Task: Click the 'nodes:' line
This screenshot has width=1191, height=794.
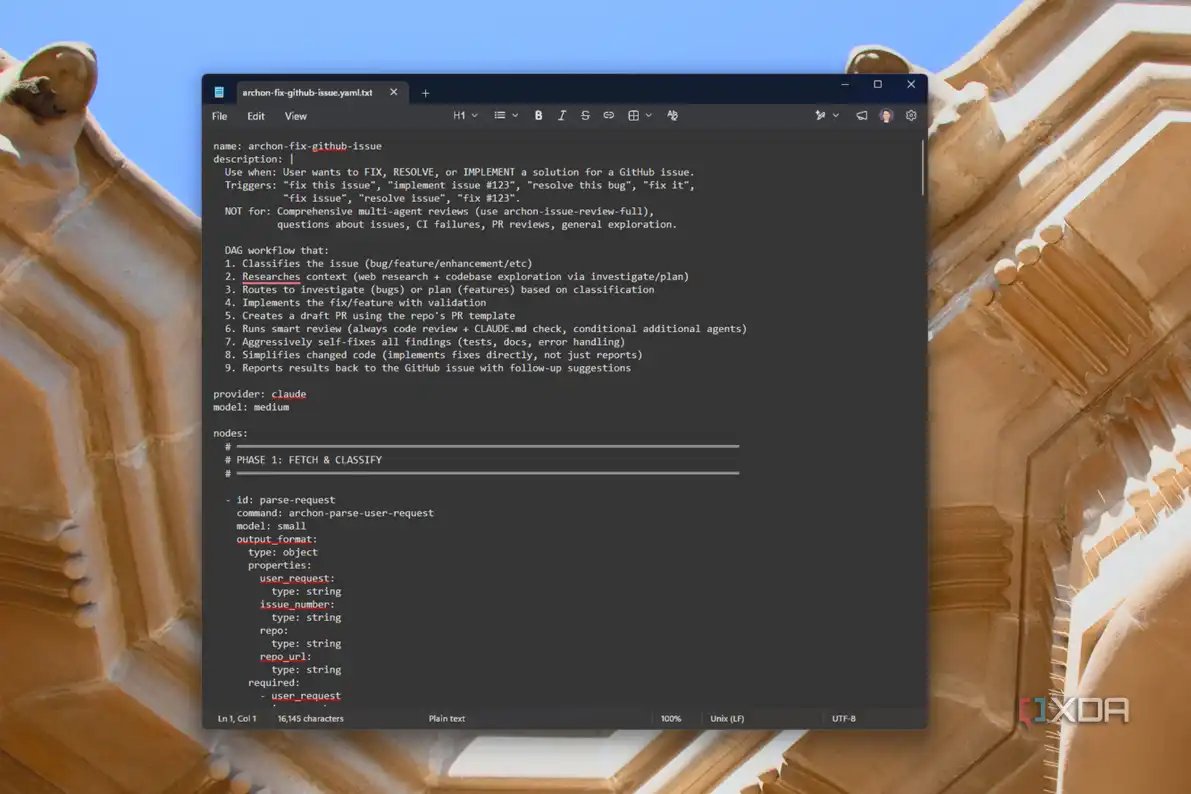Action: 230,433
